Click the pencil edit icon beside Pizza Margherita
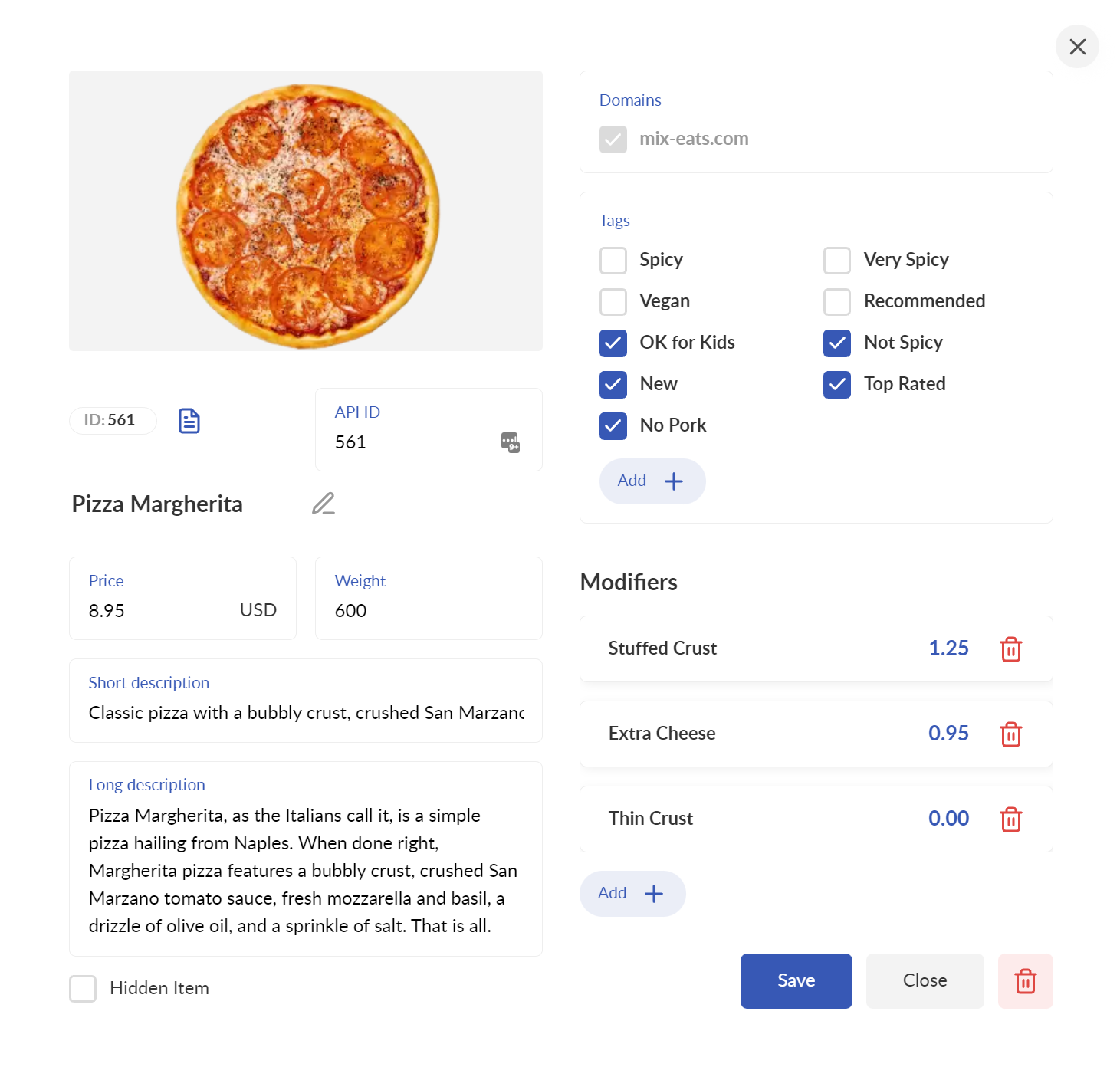1120x1077 pixels. pyautogui.click(x=324, y=504)
